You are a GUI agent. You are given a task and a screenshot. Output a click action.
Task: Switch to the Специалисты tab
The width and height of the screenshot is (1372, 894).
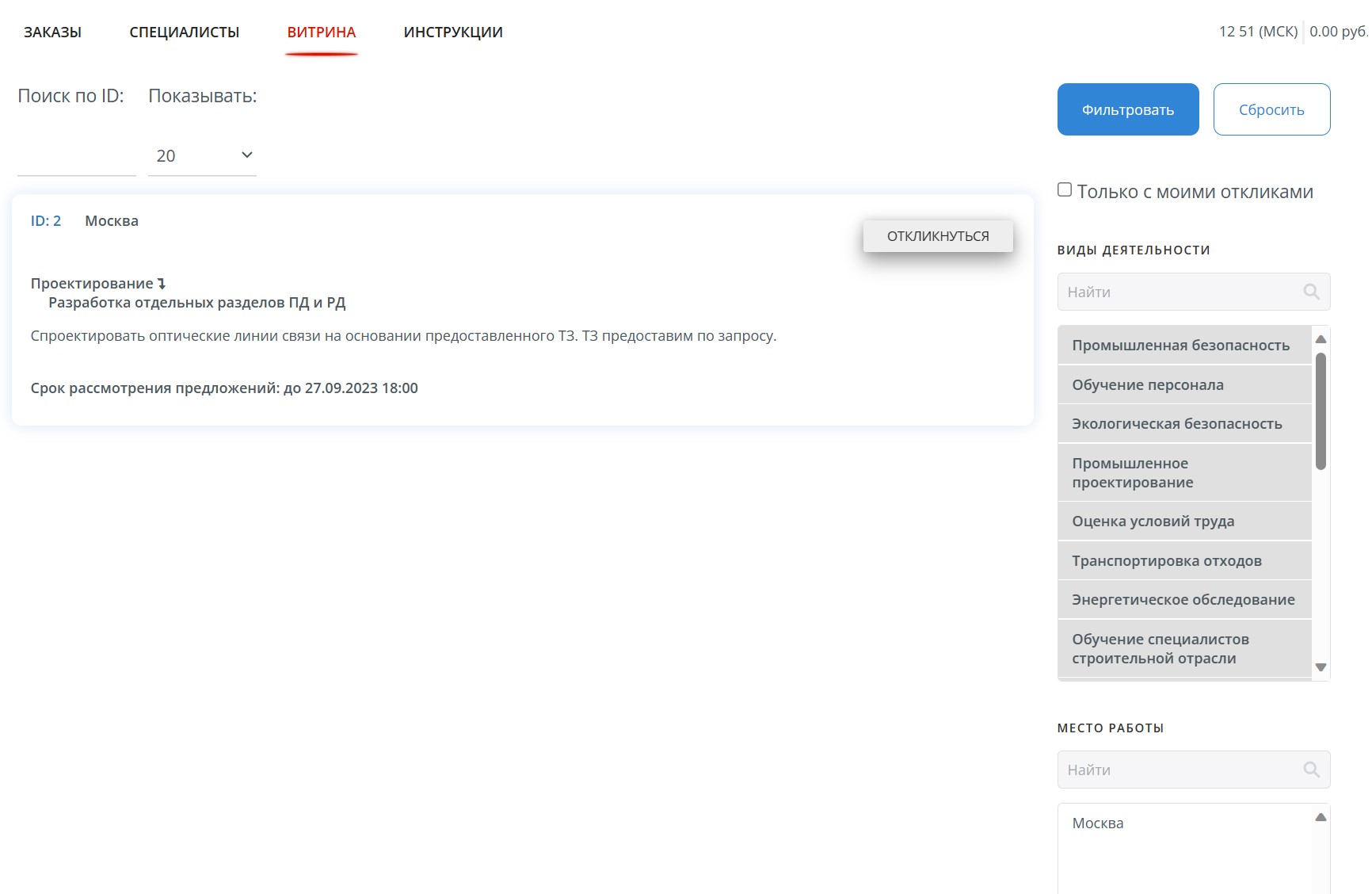pyautogui.click(x=184, y=32)
